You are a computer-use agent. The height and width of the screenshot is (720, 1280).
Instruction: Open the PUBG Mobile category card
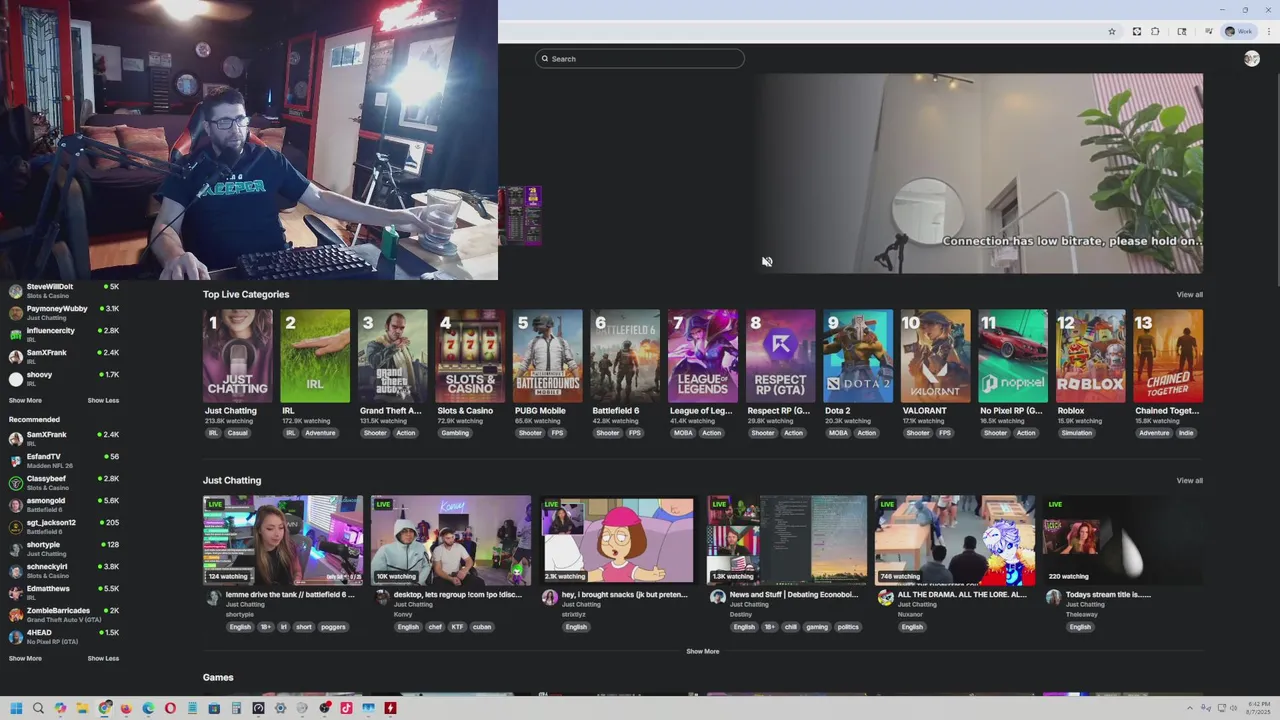(x=548, y=356)
